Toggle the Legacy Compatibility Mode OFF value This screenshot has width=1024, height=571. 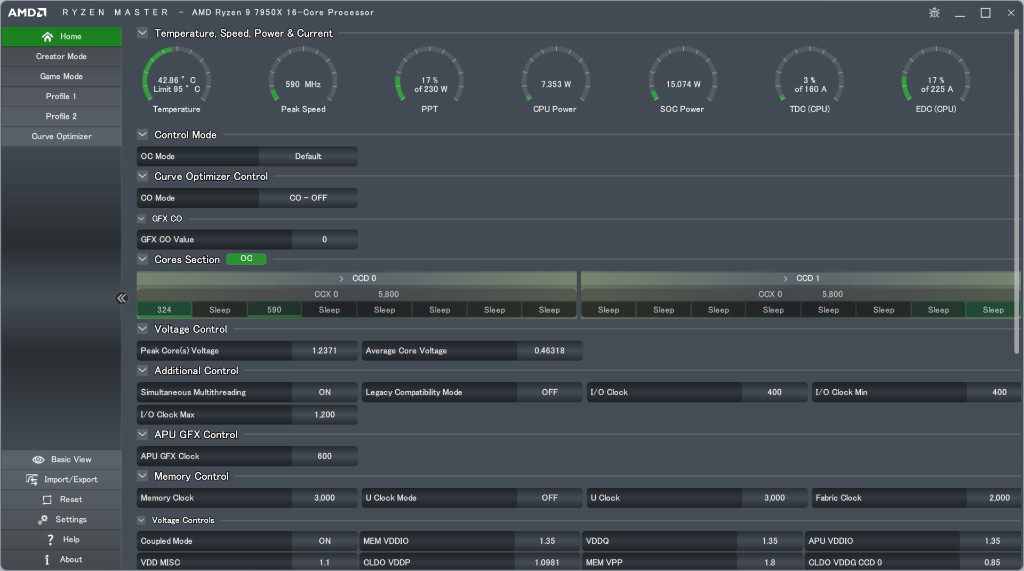(549, 392)
